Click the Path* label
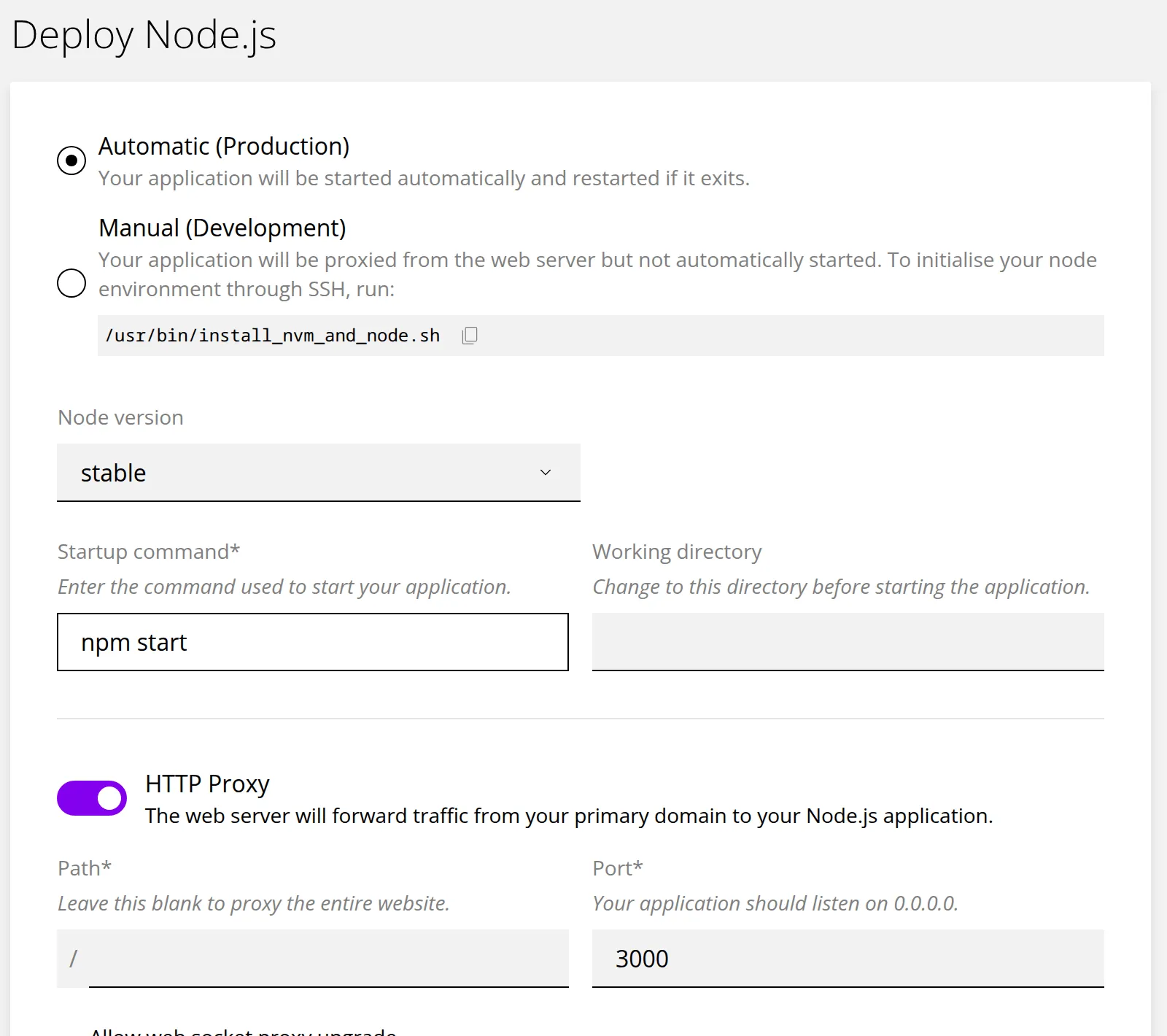 pos(85,868)
